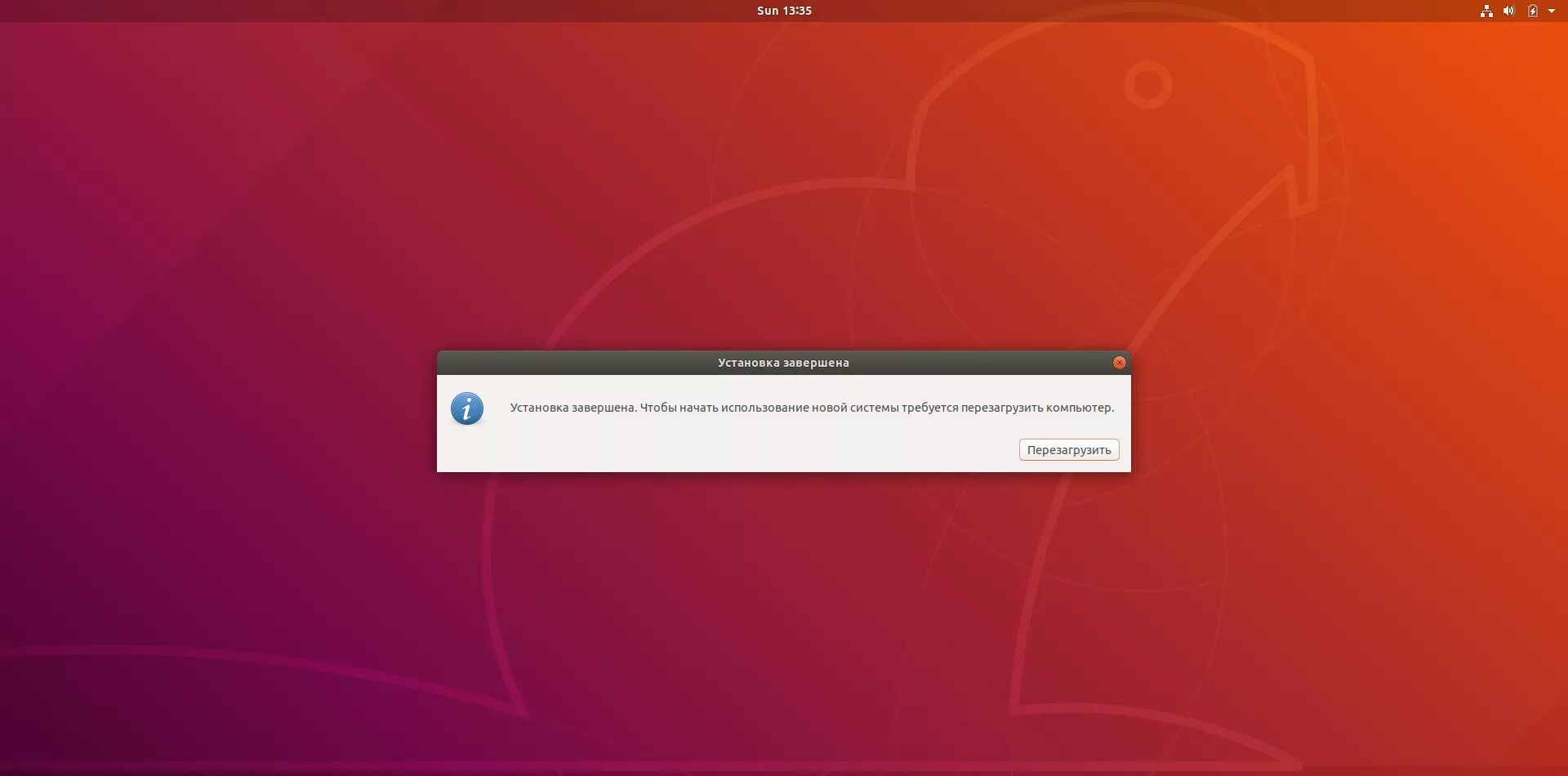This screenshot has width=1568, height=776.
Task: Expand the system menu arrow in top bar
Action: coord(1552,11)
